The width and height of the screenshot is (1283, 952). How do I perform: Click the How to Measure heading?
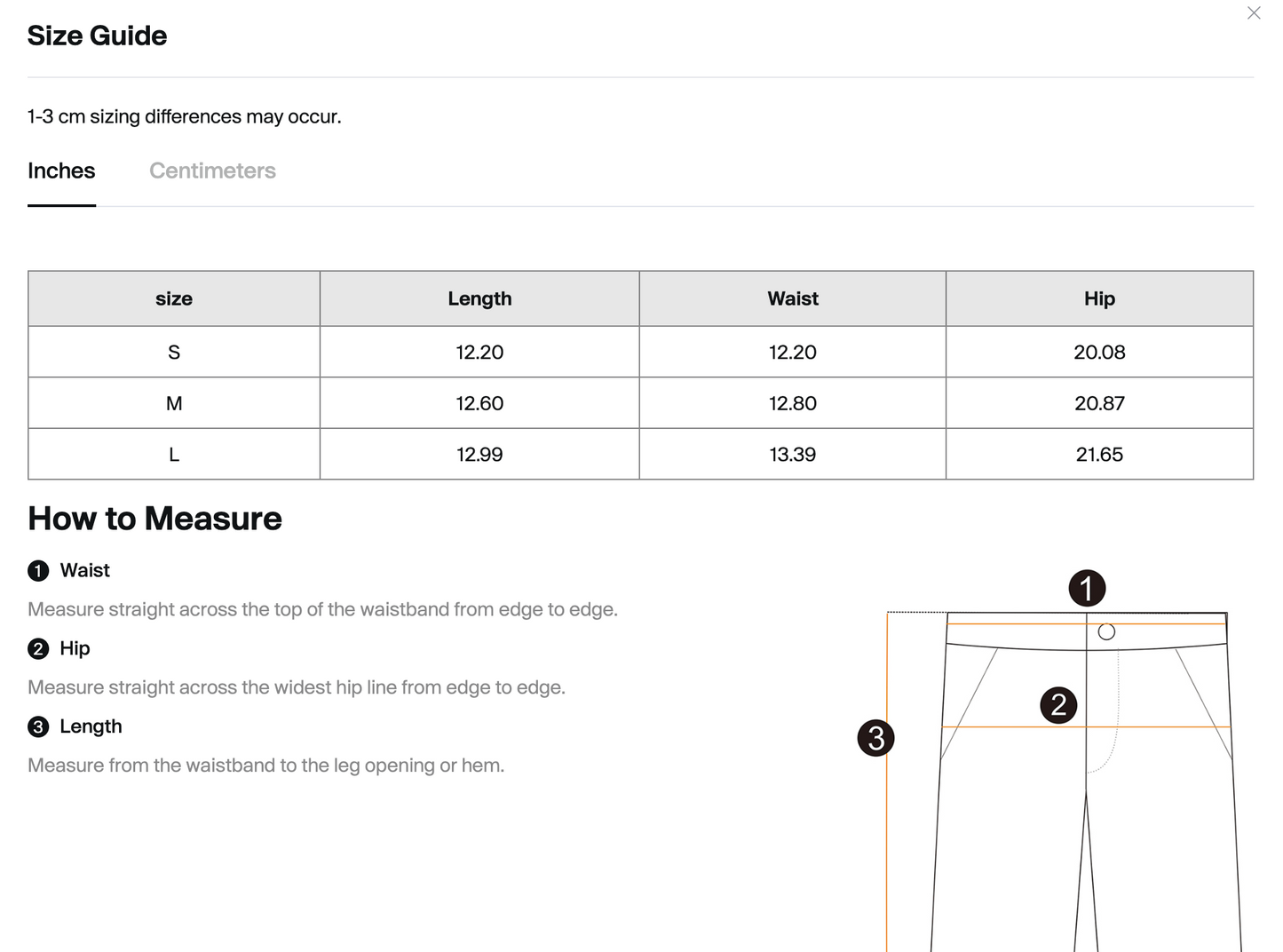tap(154, 519)
